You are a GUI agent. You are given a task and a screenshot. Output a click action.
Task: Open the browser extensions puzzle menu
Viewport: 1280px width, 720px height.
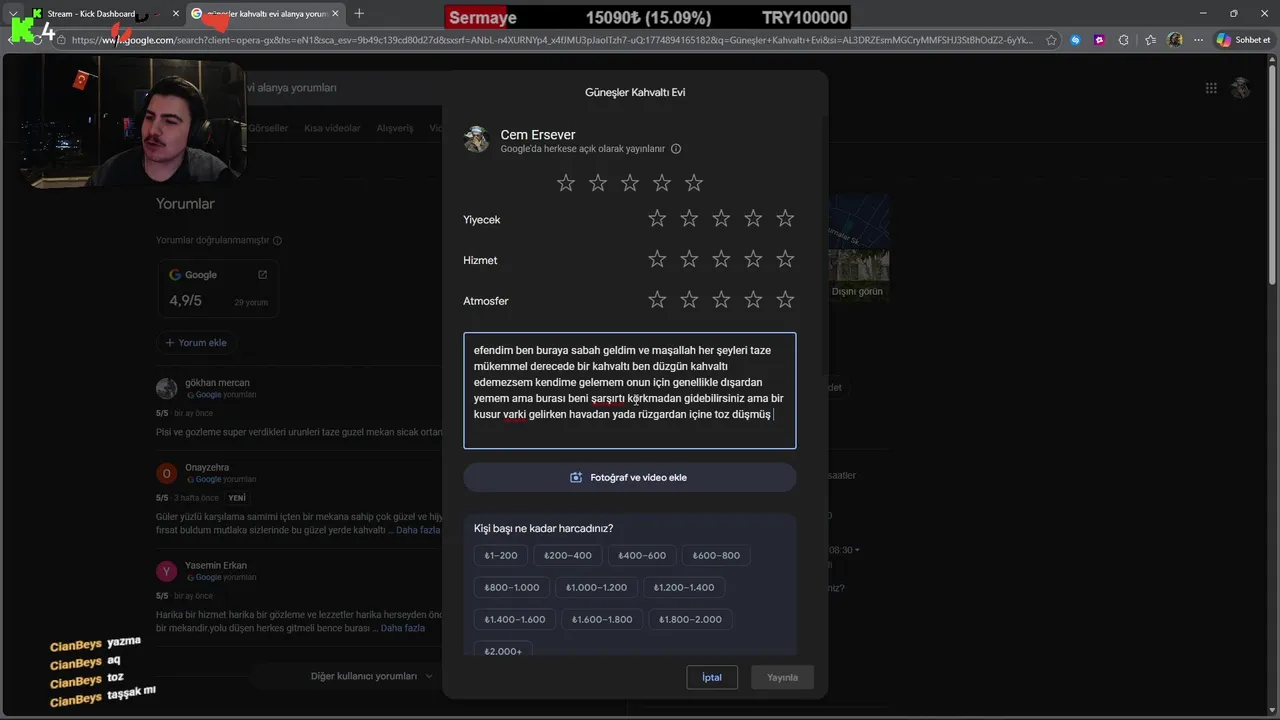(x=1124, y=40)
